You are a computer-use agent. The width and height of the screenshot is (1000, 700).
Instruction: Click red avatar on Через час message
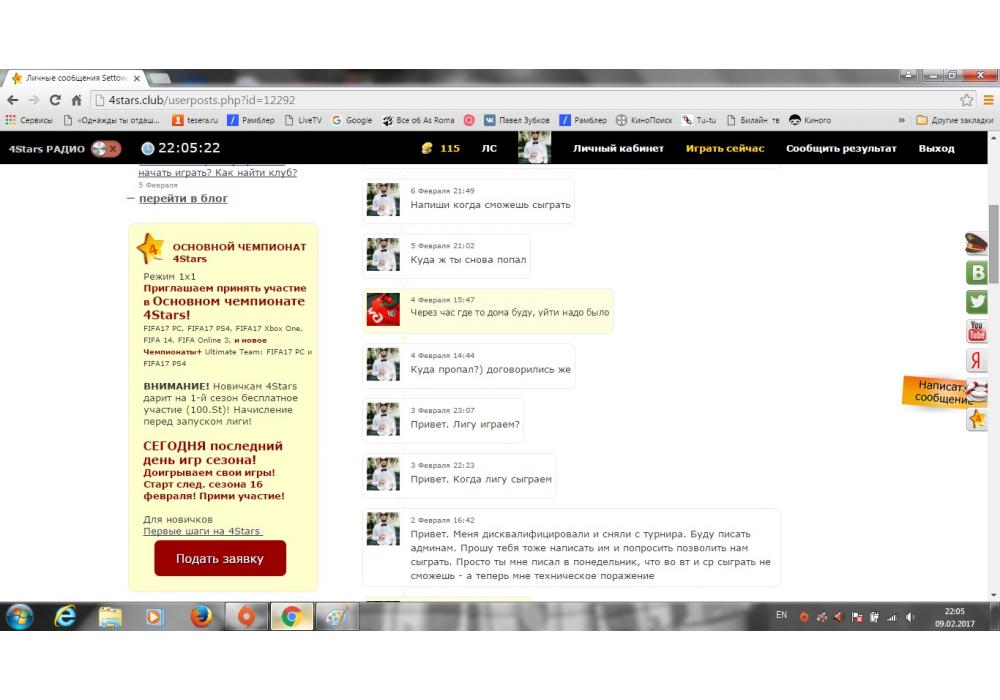click(x=383, y=309)
